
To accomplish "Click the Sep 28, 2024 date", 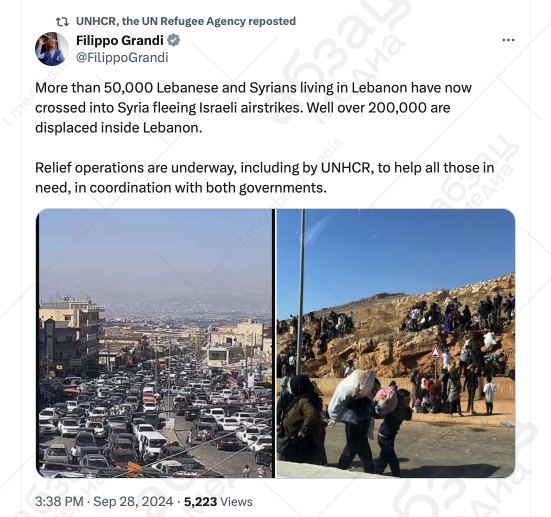I will coord(133,502).
